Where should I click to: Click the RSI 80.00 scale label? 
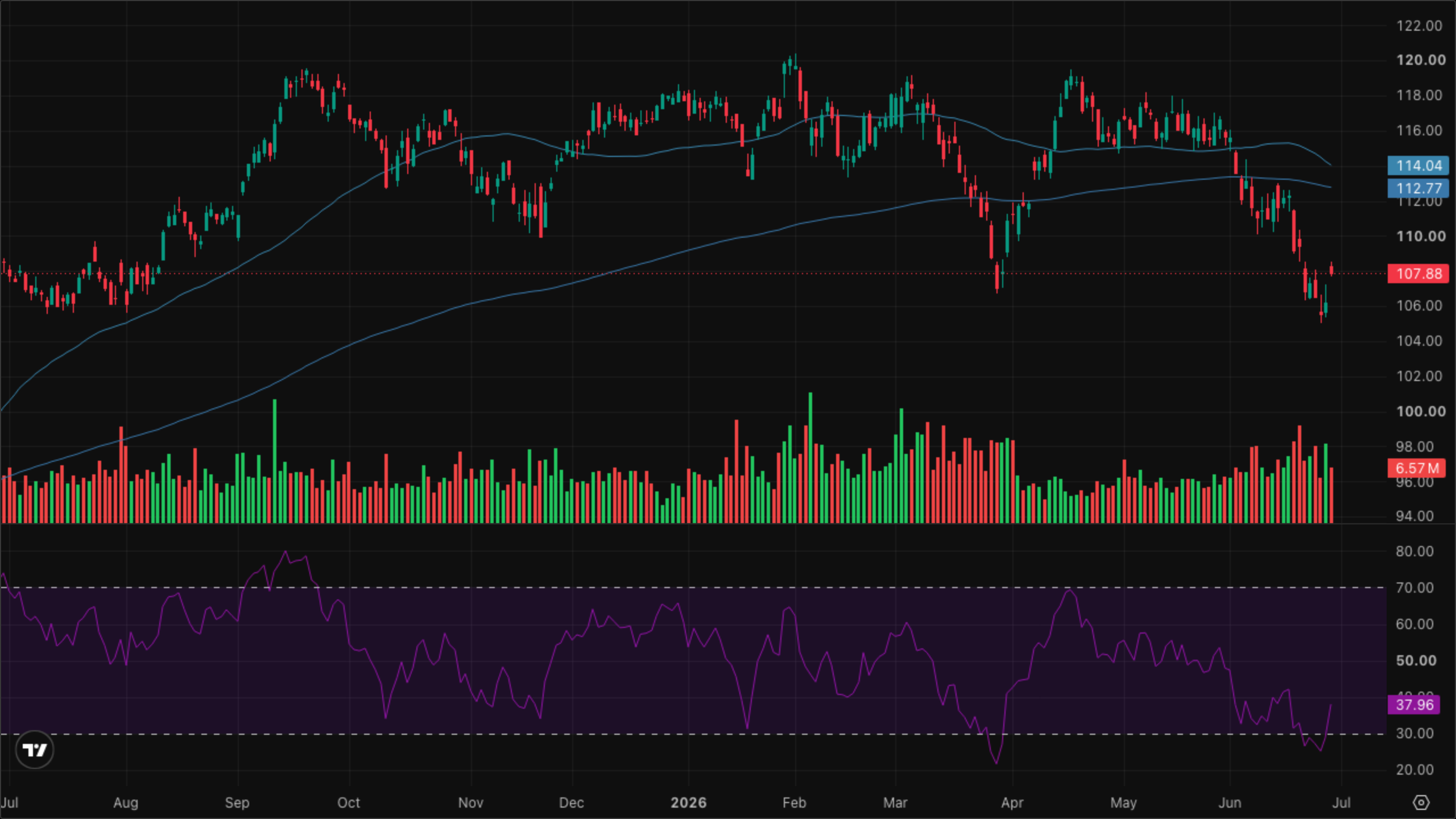tap(1414, 551)
